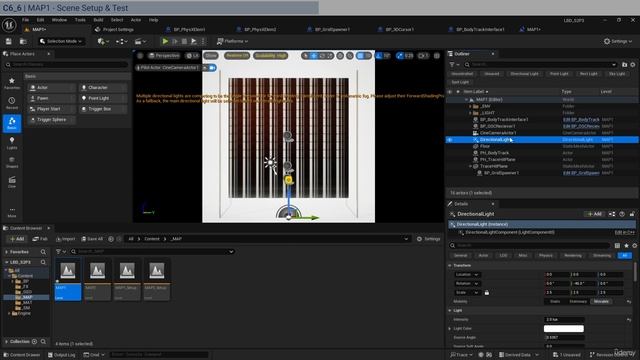Viewport: 640px width, 360px height.
Task: Open the Perspective viewport mode dropdown
Action: point(164,56)
